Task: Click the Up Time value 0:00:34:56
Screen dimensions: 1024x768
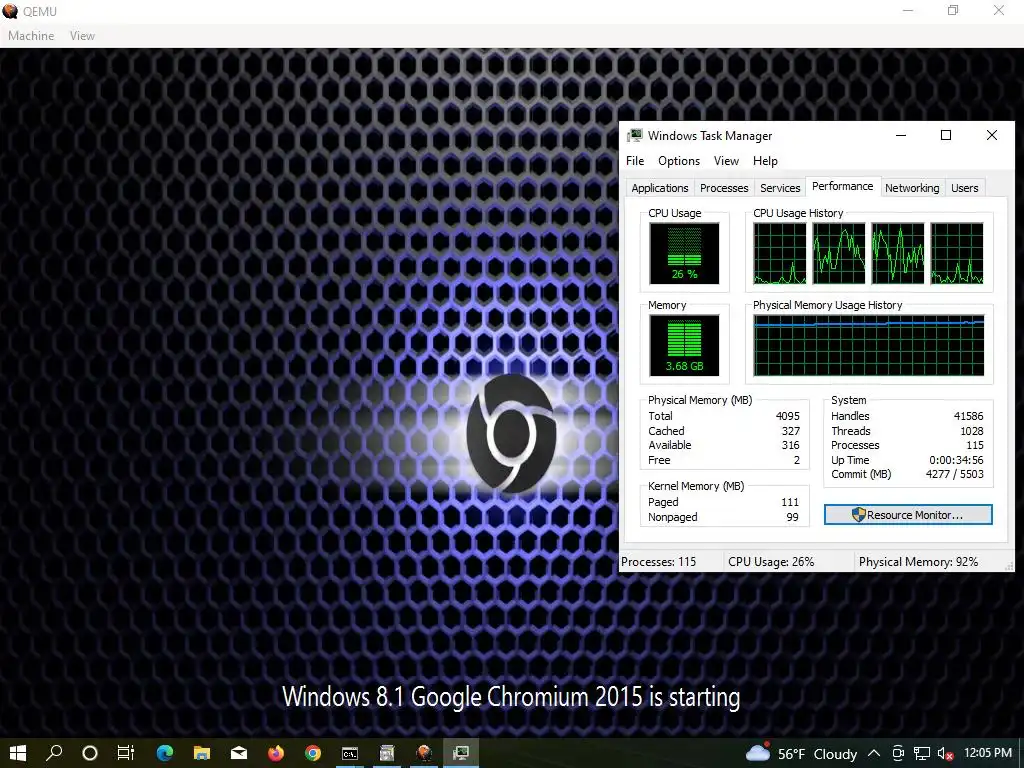Action: coord(956,460)
